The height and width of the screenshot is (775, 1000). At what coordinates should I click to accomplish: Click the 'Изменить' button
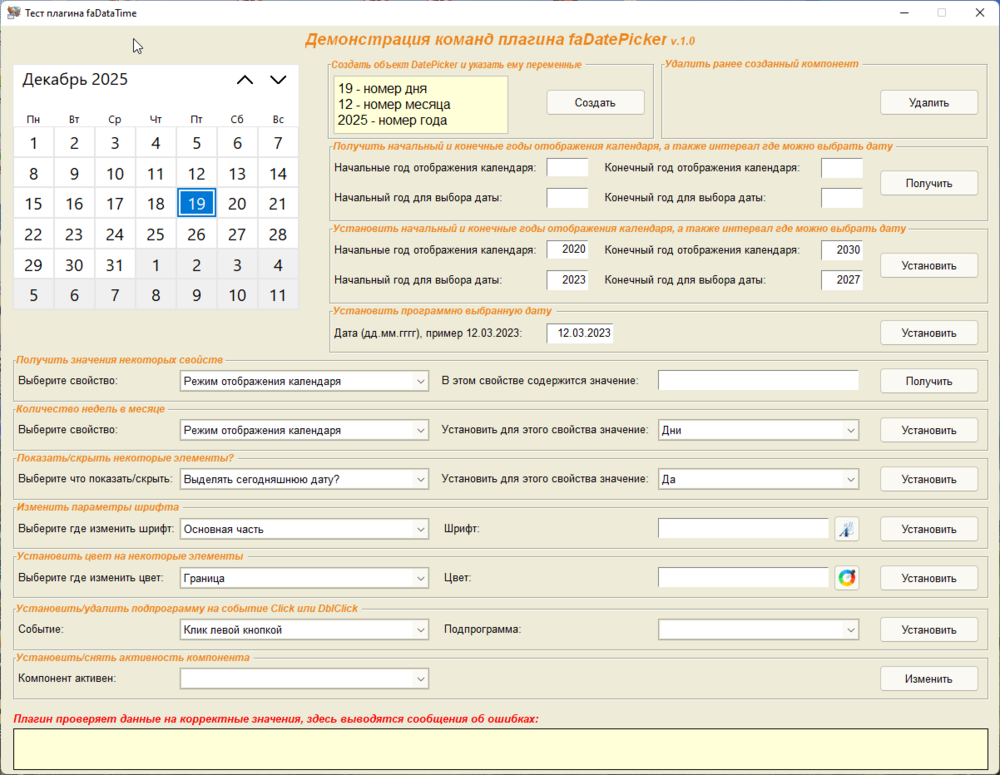pyautogui.click(x=929, y=679)
